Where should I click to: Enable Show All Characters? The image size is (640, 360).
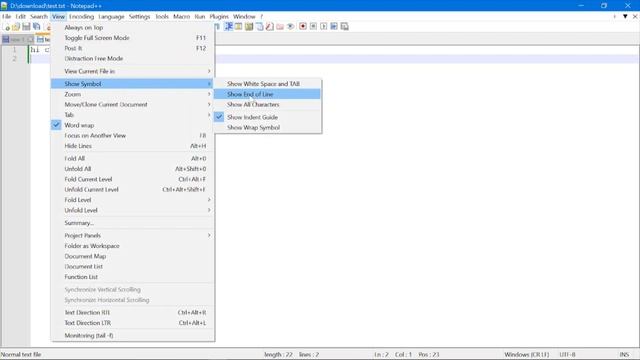[267, 104]
